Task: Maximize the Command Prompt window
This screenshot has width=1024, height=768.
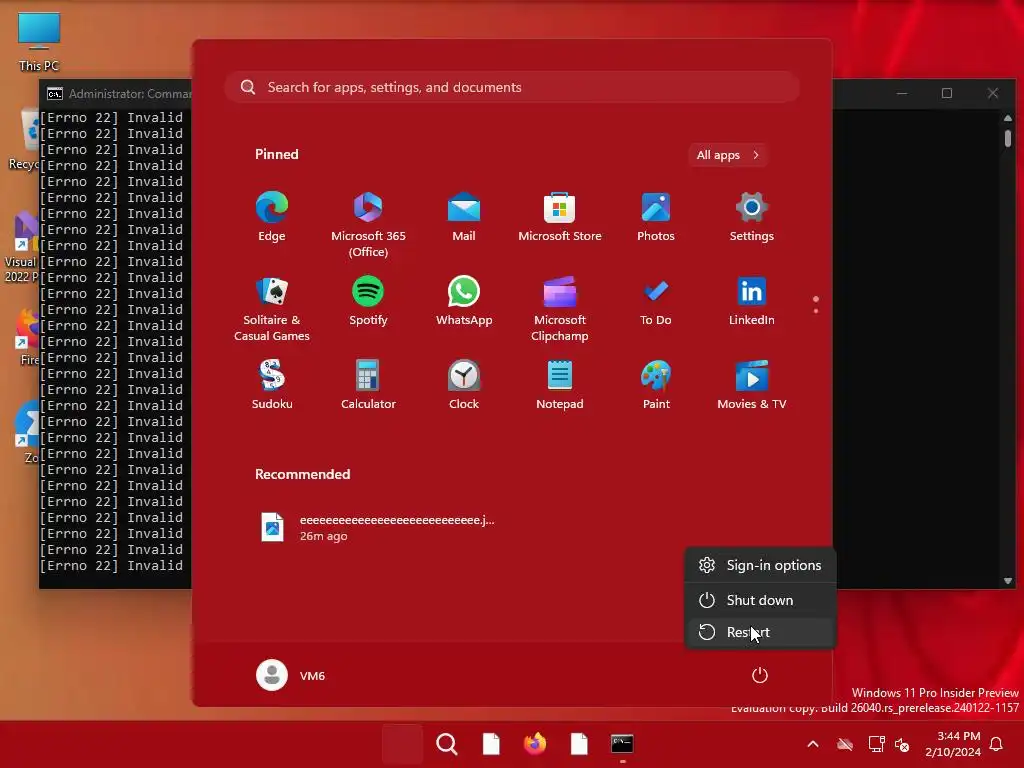Action: (x=947, y=93)
